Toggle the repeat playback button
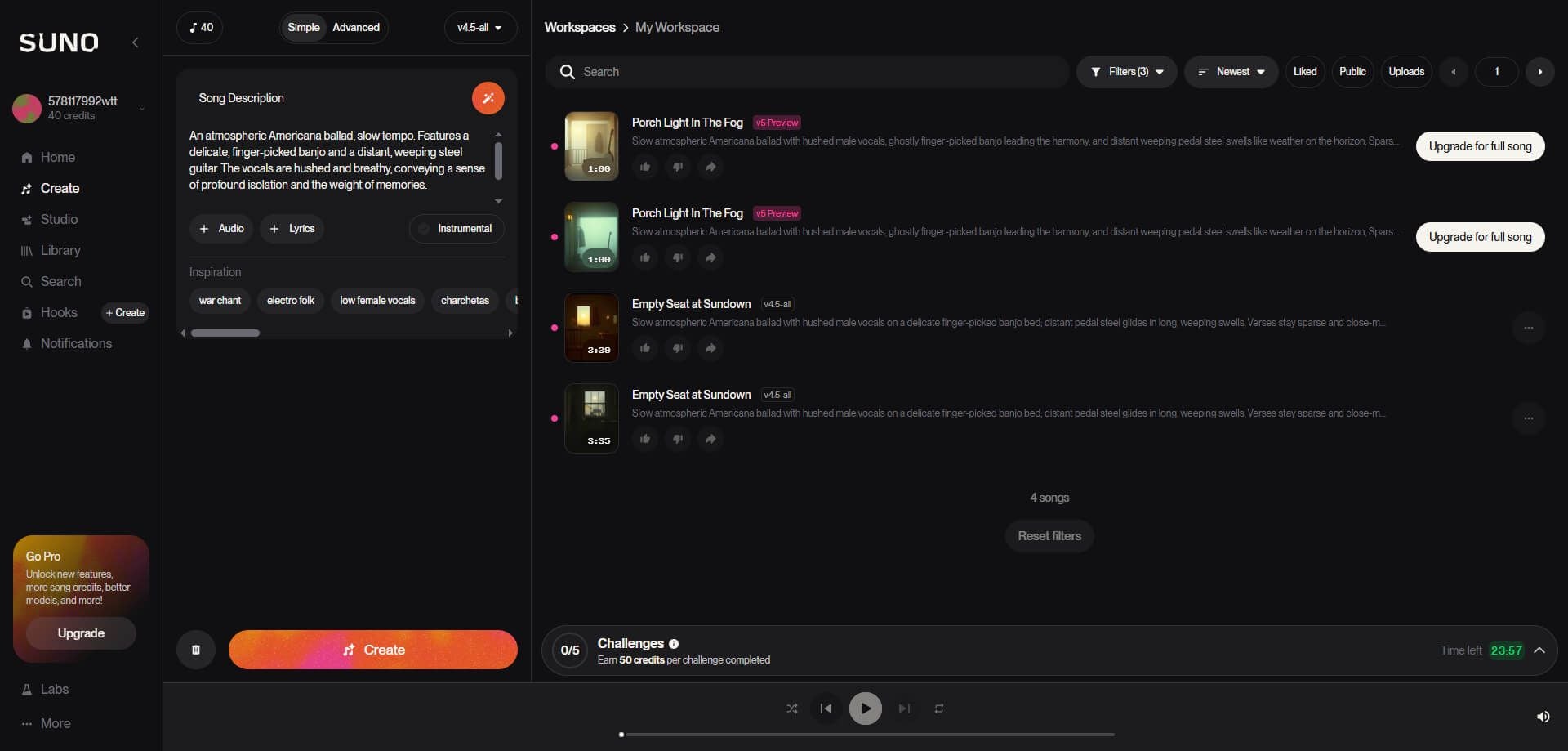The width and height of the screenshot is (1568, 751). 939,709
